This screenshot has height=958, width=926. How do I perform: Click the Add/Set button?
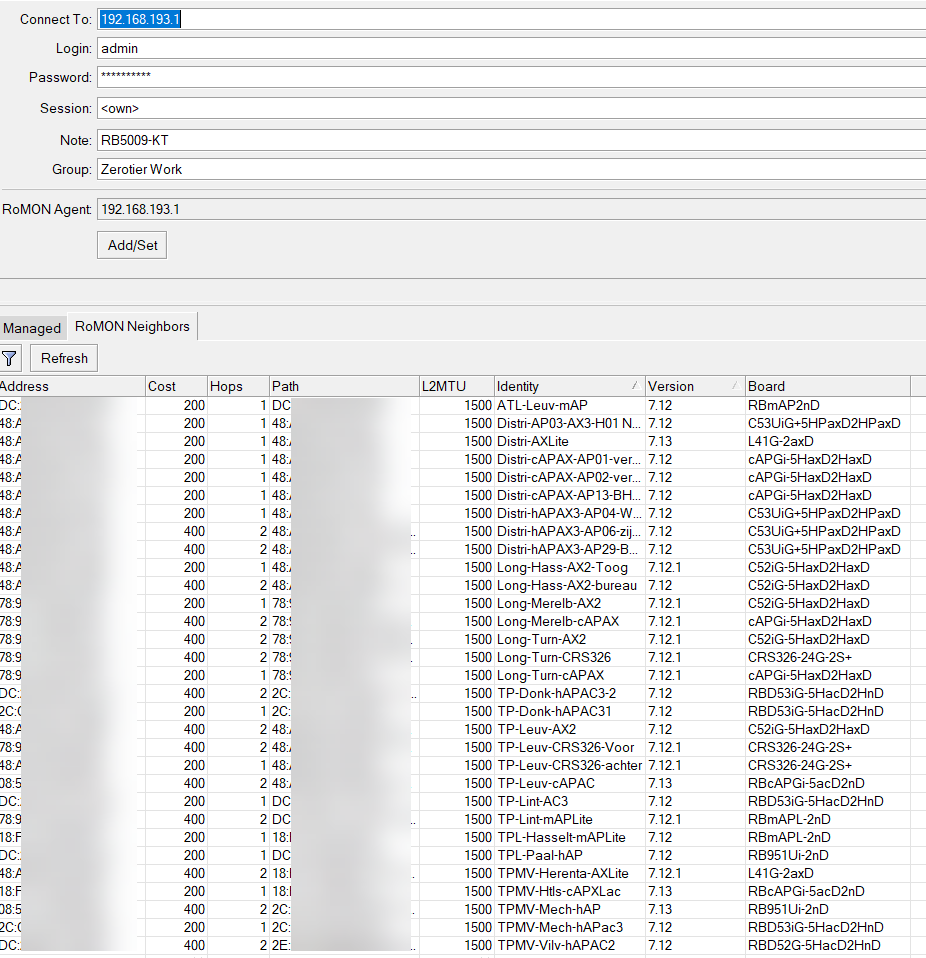[x=132, y=245]
